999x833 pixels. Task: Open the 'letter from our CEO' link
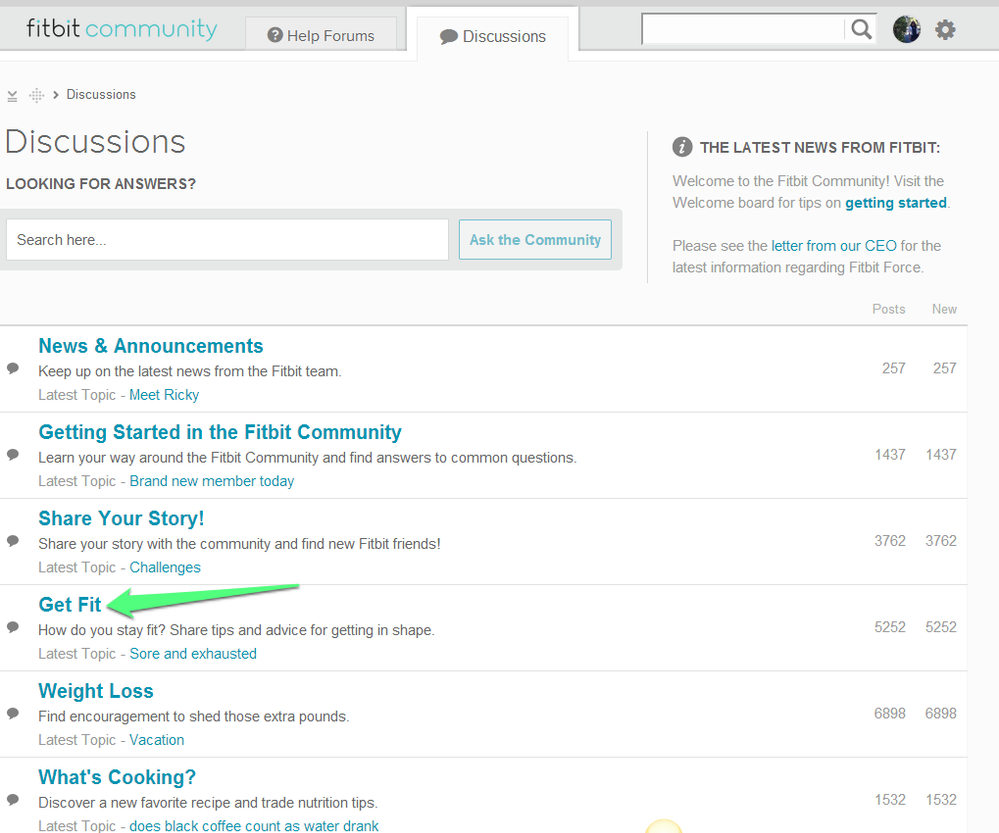coord(834,246)
